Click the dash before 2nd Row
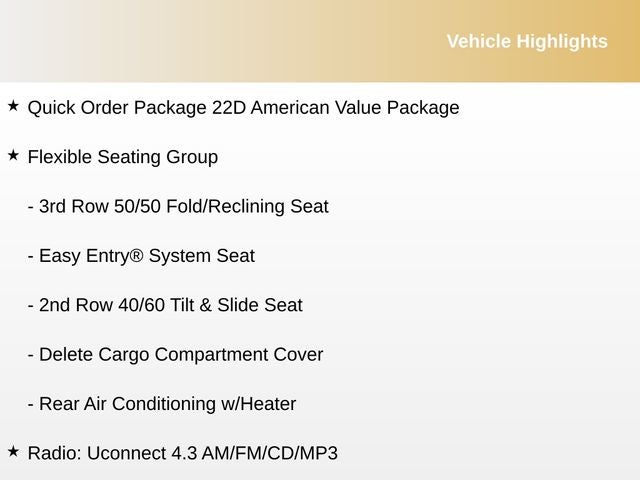This screenshot has height=480, width=640. [31, 306]
